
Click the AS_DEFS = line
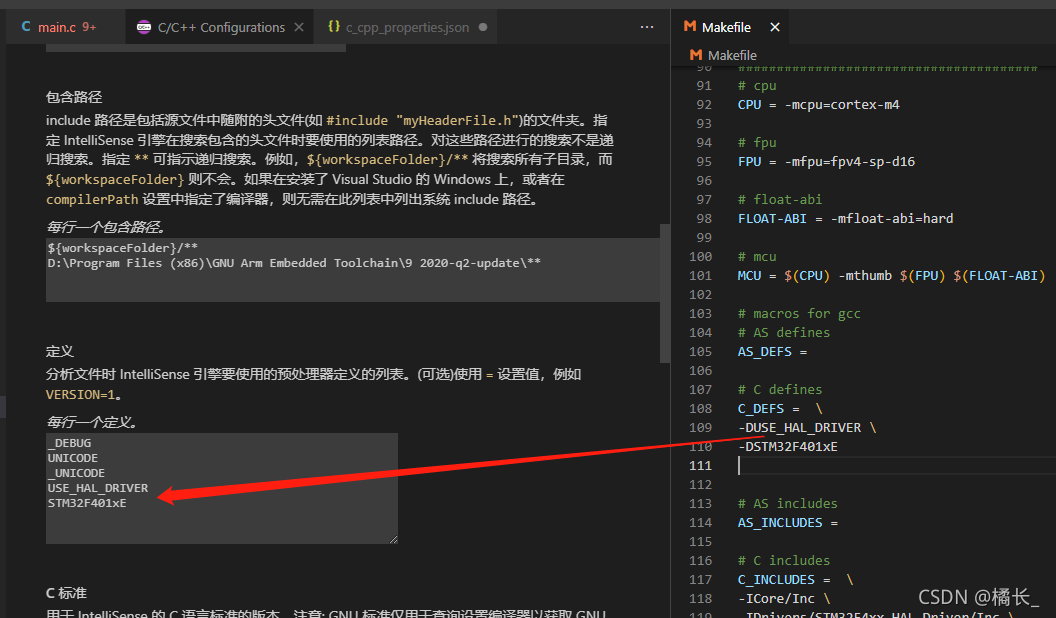pos(772,351)
